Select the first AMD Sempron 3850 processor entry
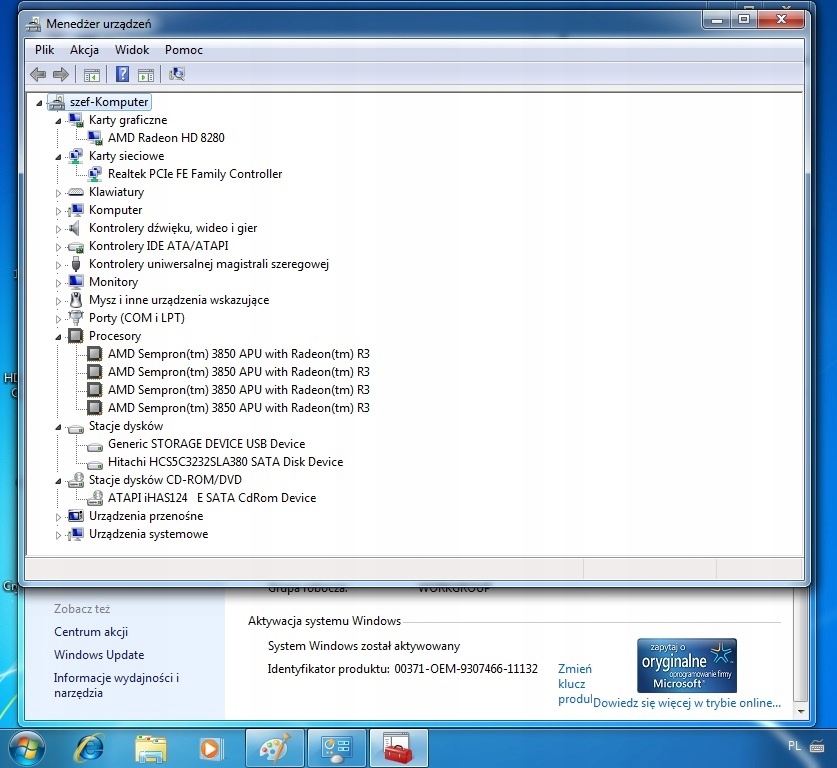Image resolution: width=837 pixels, height=768 pixels. click(x=239, y=354)
